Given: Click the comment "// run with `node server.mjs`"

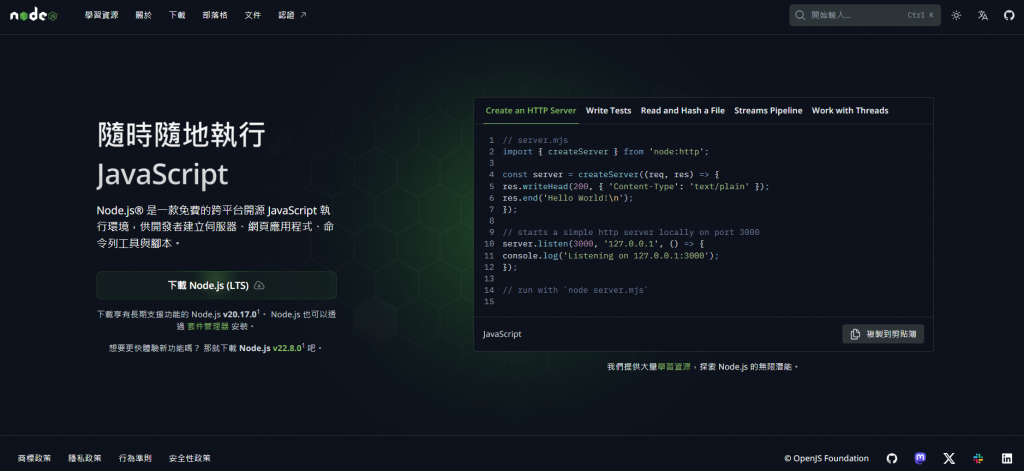Looking at the screenshot, I should (x=575, y=290).
